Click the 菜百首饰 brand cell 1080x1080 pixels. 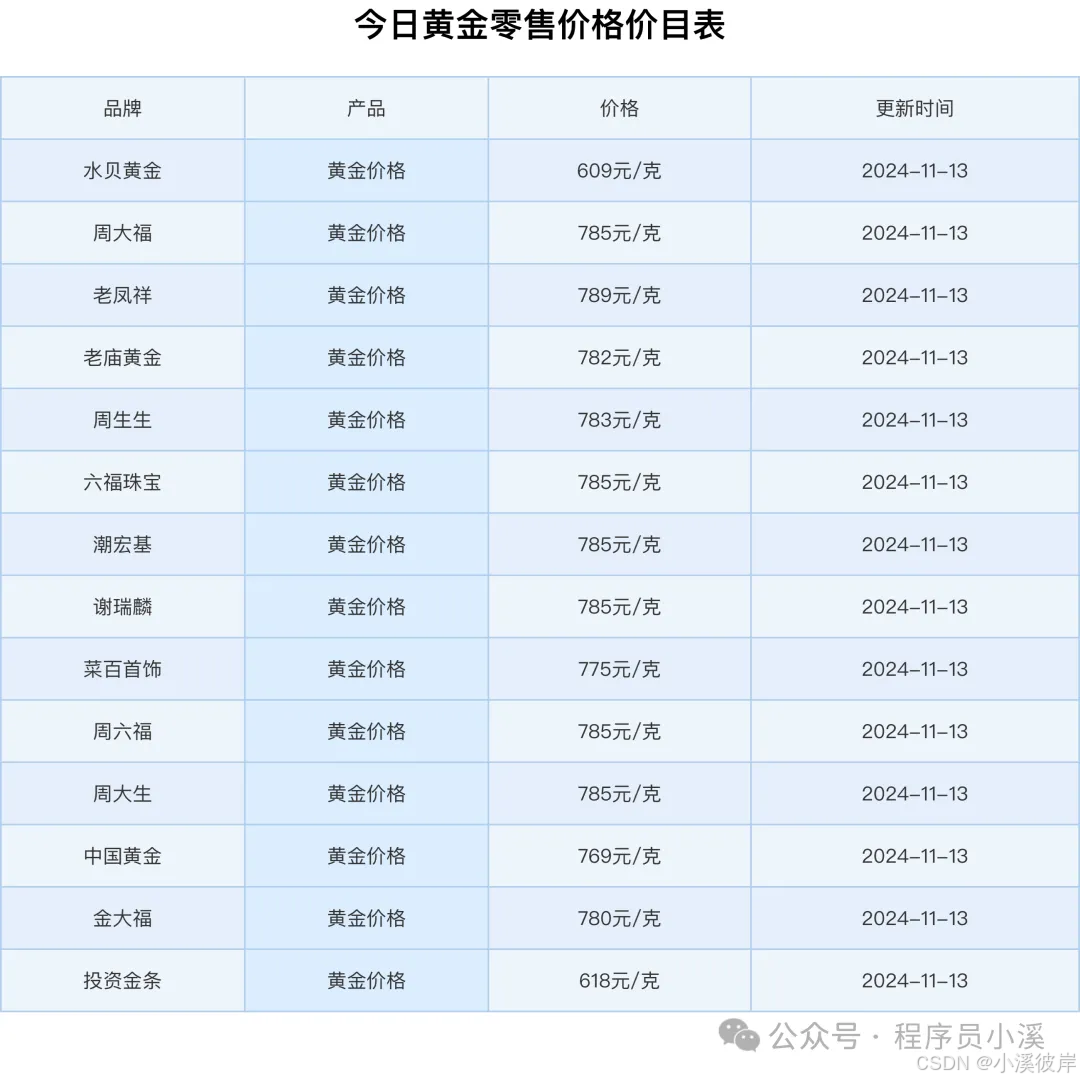123,669
